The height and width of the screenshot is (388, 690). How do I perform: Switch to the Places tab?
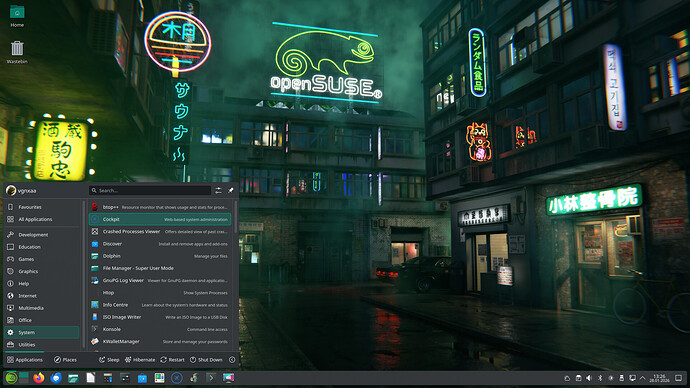point(65,360)
